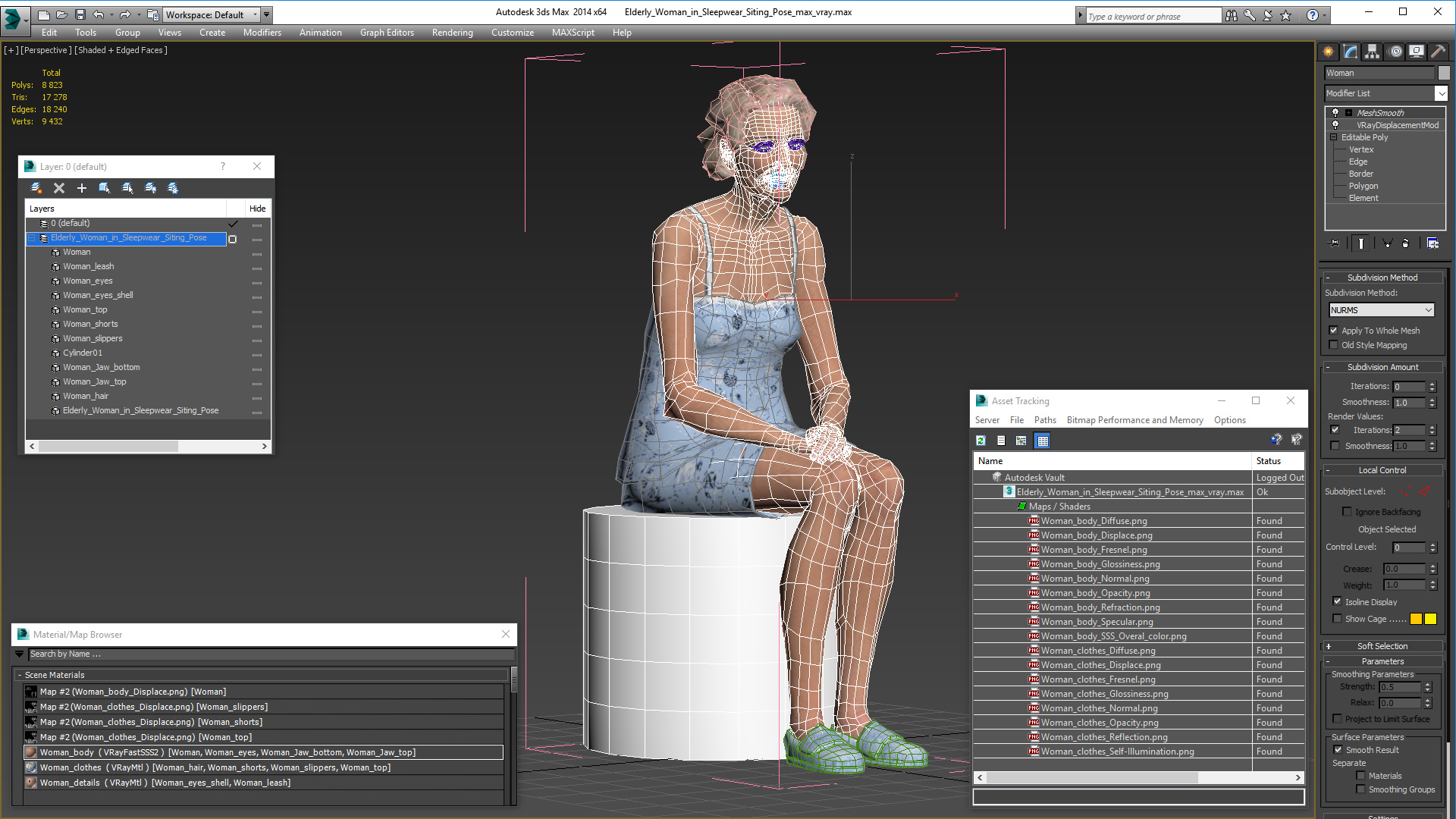The width and height of the screenshot is (1456, 819).
Task: Toggle MeshSmooth modifier lightbulb on/off
Action: [1335, 112]
